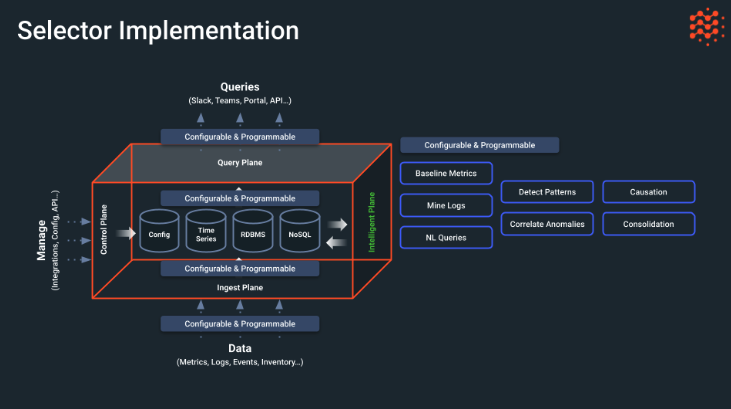Click the "Ingest Plane" label
This screenshot has height=409, width=731.
[240, 287]
